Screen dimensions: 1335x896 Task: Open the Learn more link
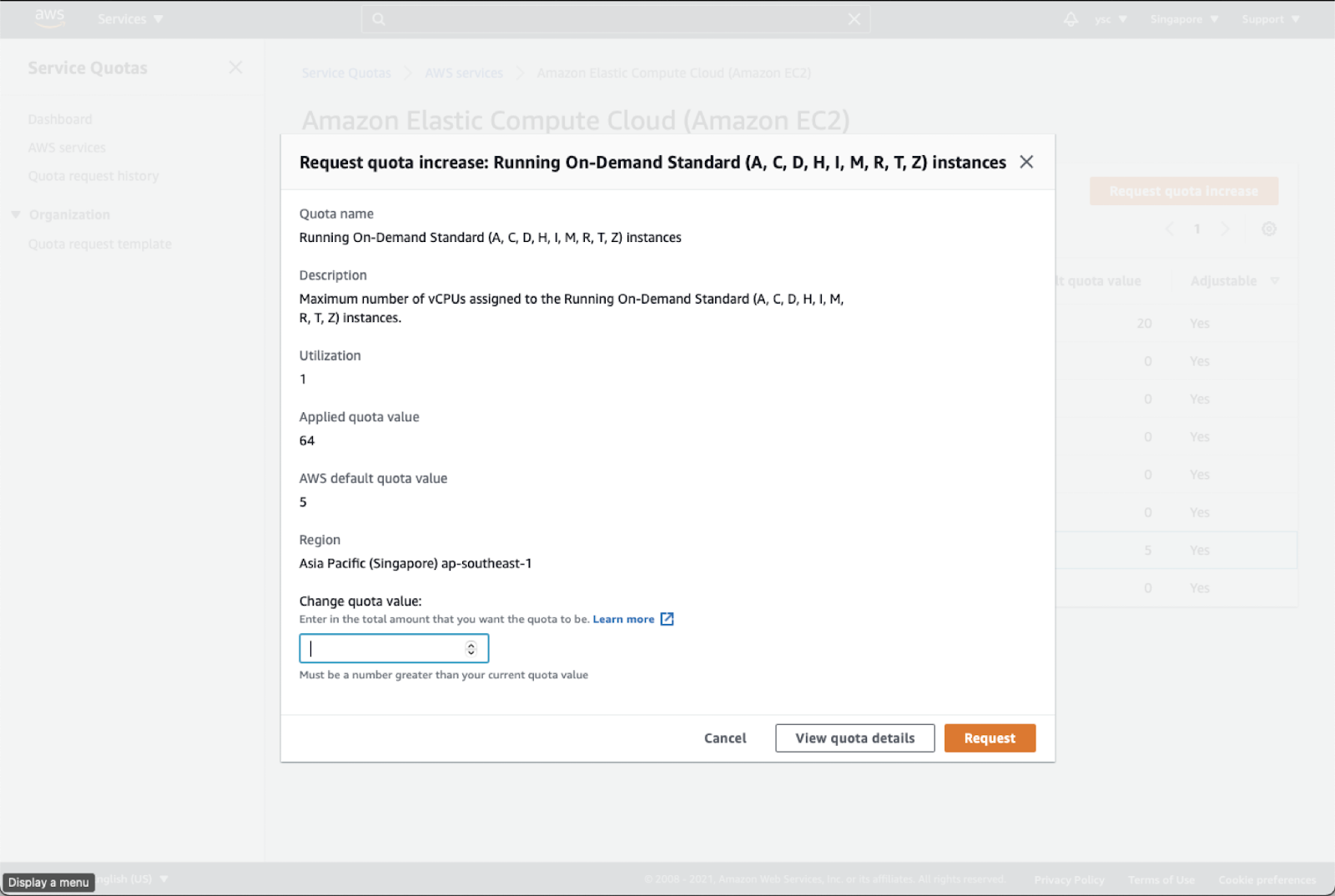[x=623, y=619]
